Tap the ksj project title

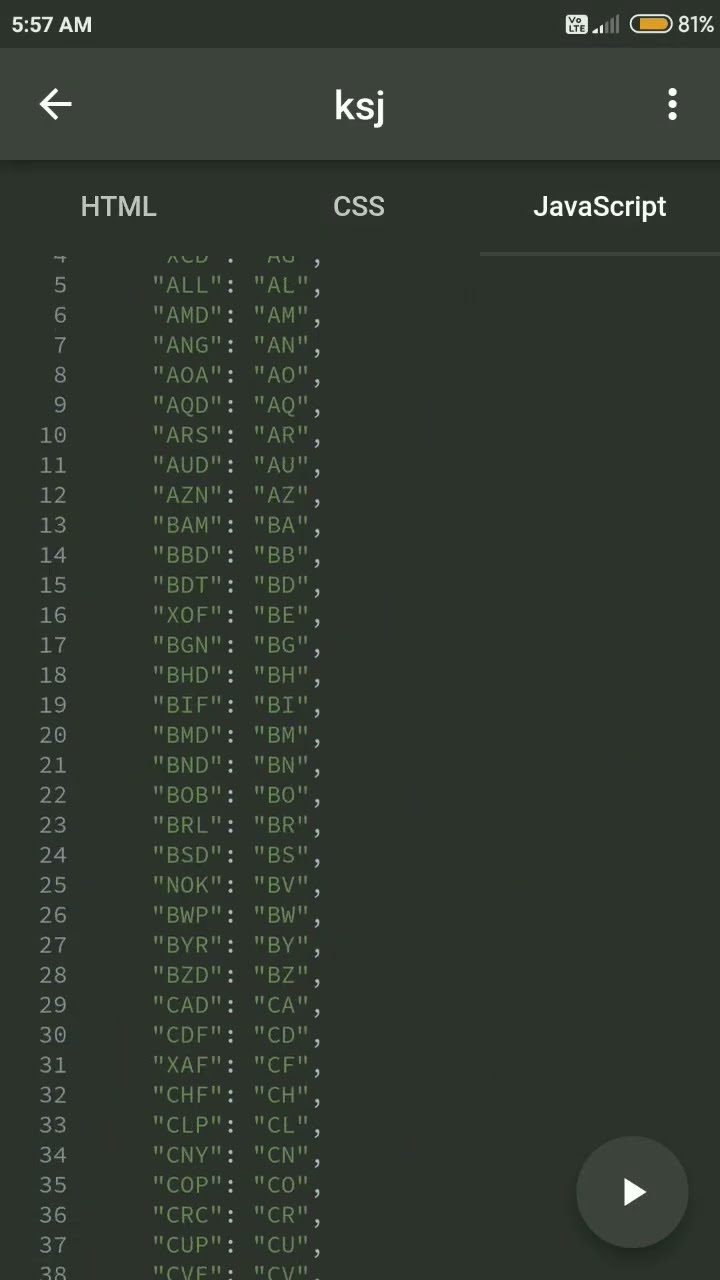[x=360, y=105]
